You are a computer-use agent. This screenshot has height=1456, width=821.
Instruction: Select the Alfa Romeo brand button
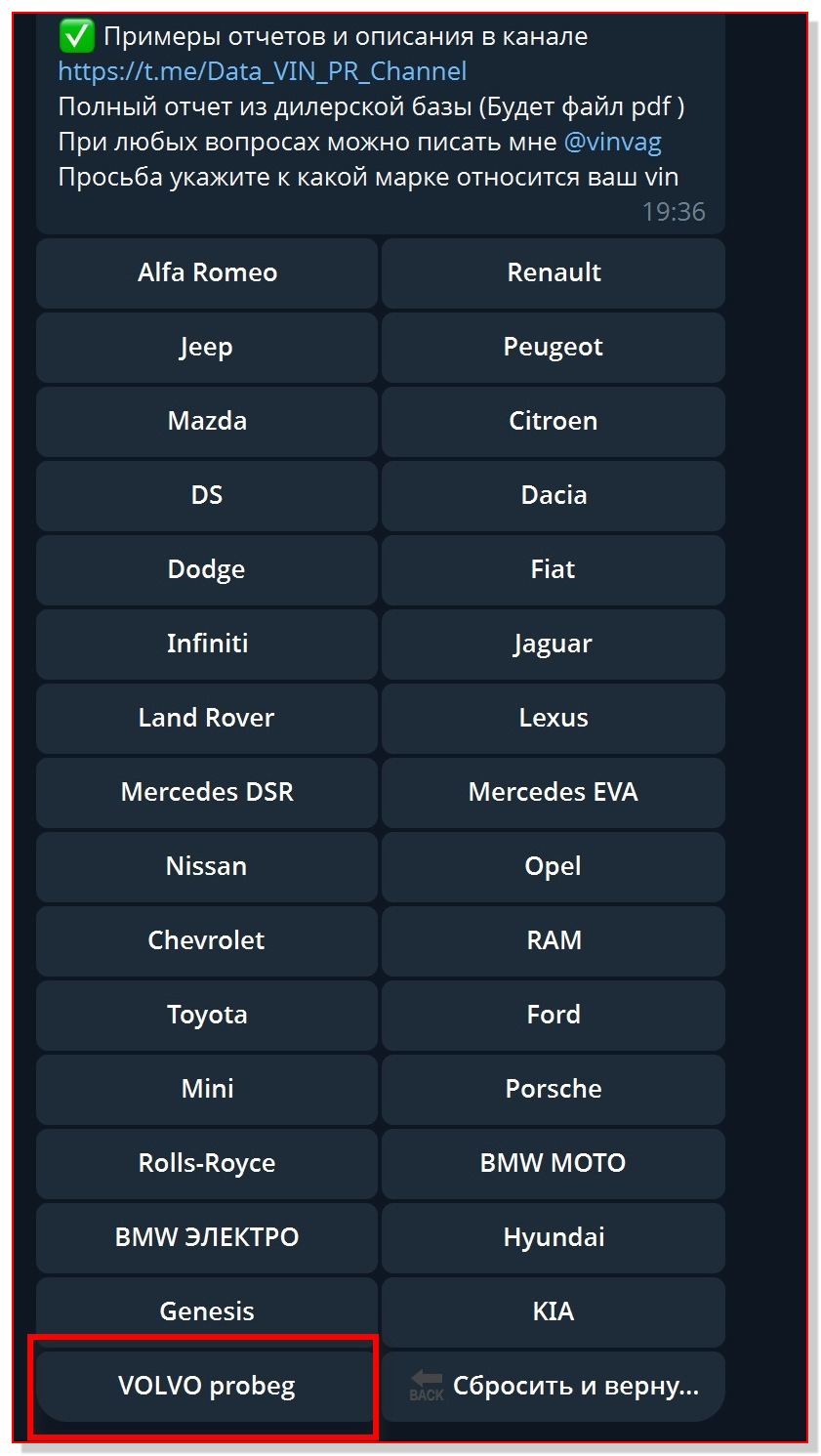(x=207, y=272)
